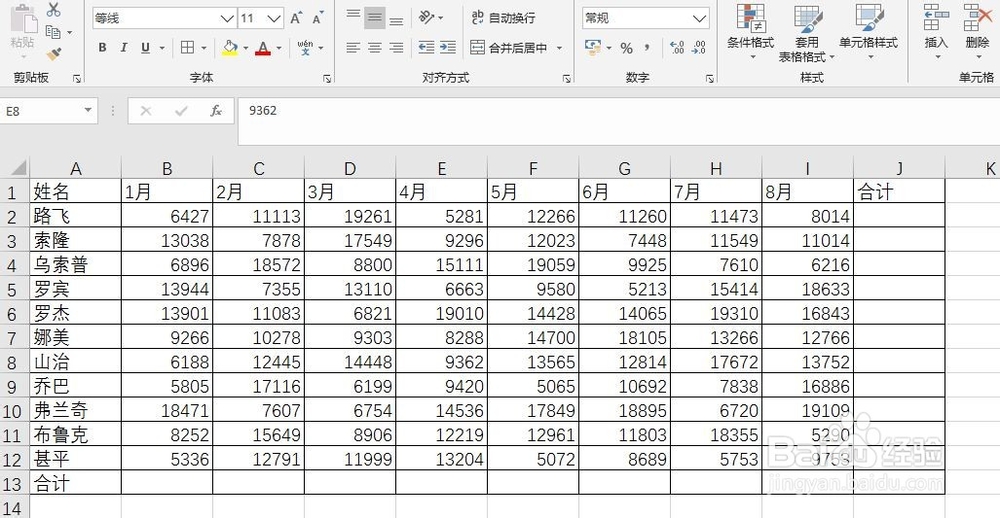The image size is (1000, 518).
Task: Click the 粘贴 paste button
Action: click(23, 27)
